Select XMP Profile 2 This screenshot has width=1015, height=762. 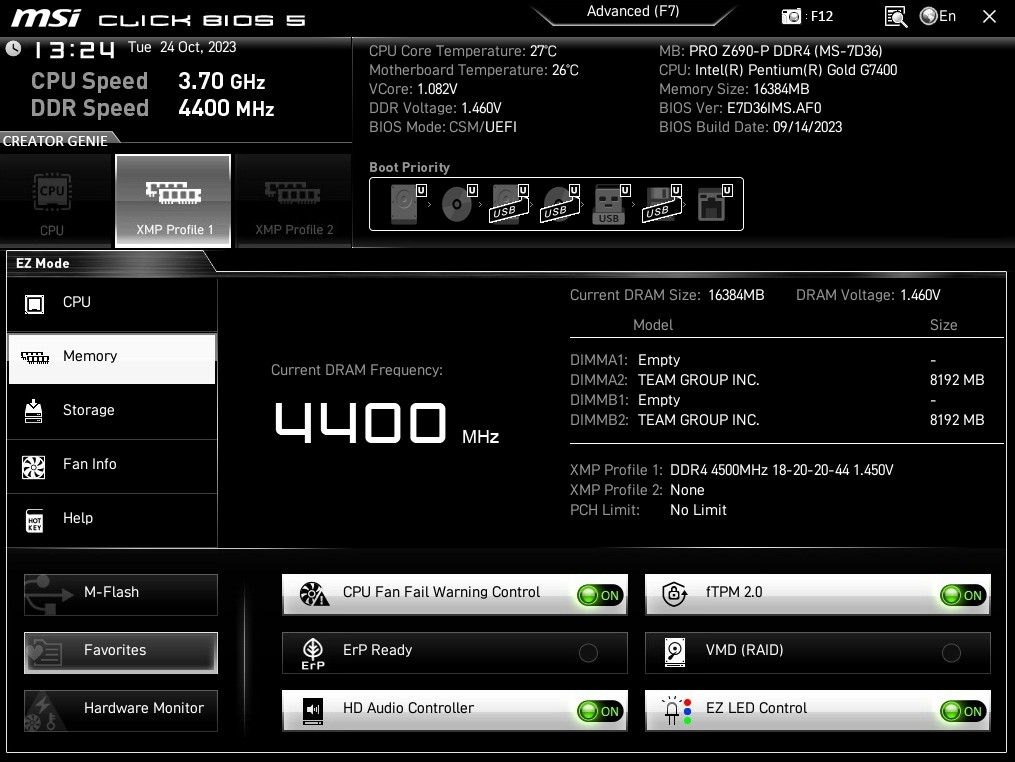click(294, 201)
